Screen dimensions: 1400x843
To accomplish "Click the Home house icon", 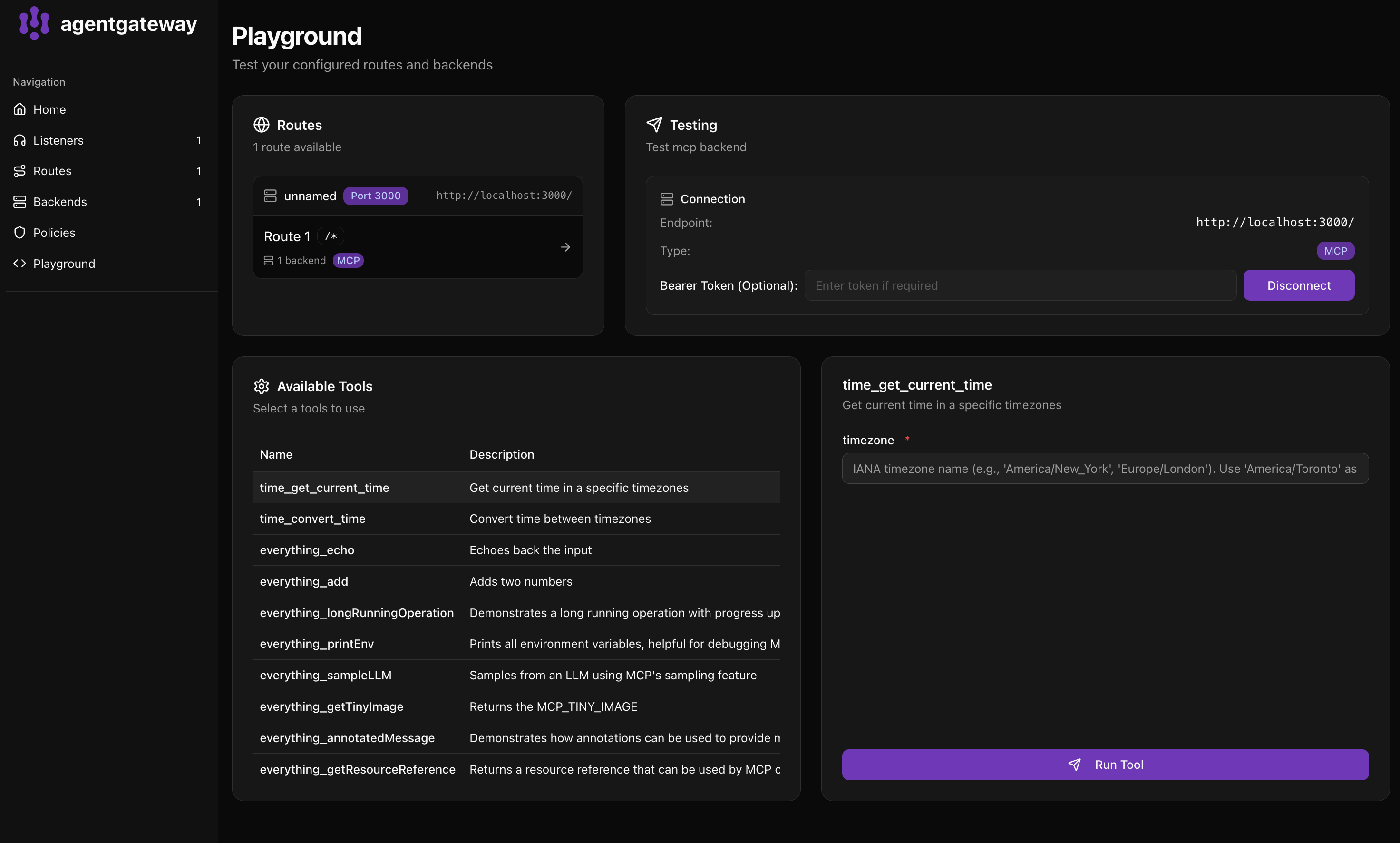I will pos(20,109).
